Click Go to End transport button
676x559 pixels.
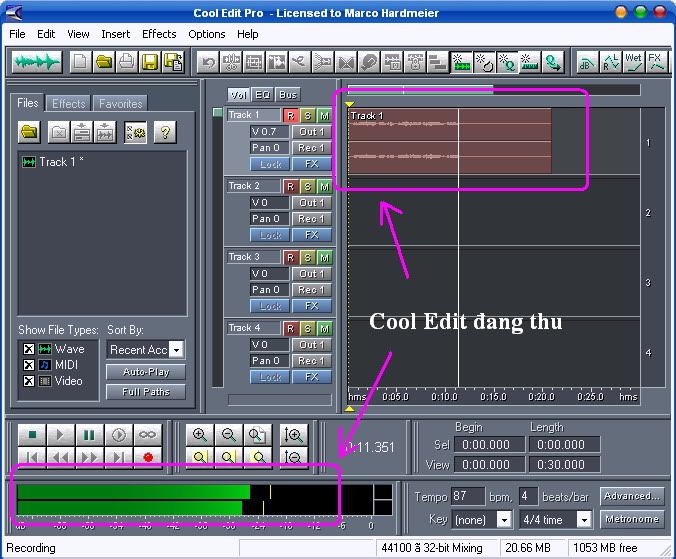coord(119,457)
